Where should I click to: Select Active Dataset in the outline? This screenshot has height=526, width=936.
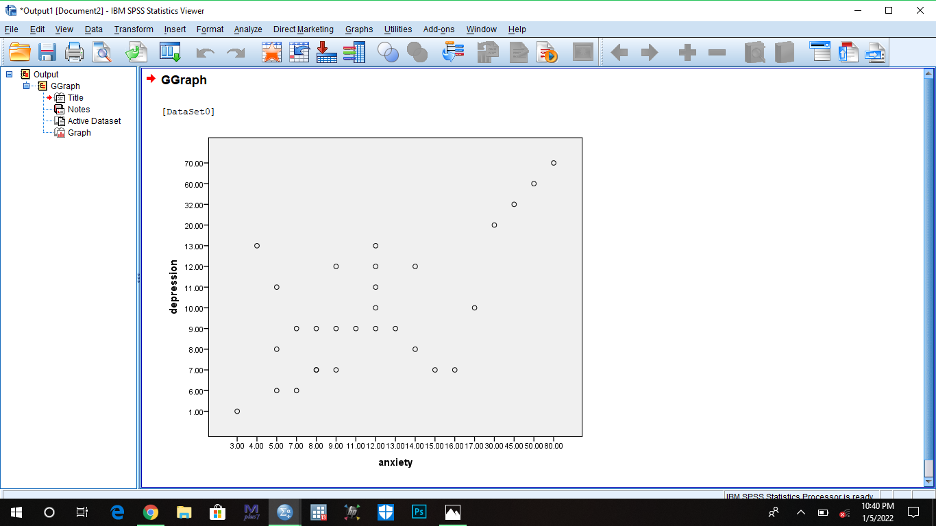94,121
